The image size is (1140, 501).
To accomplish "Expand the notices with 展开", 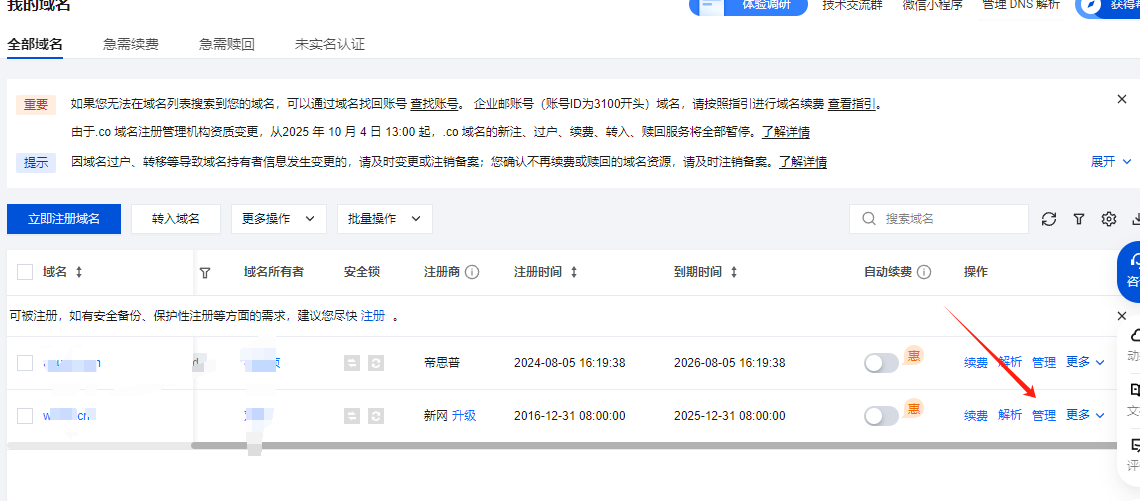I will click(x=1112, y=161).
